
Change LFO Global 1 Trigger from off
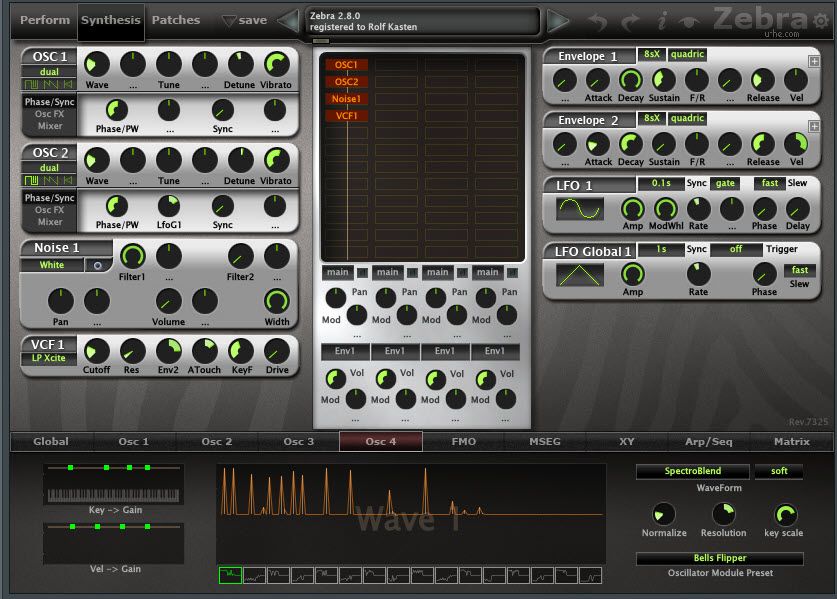pyautogui.click(x=732, y=251)
